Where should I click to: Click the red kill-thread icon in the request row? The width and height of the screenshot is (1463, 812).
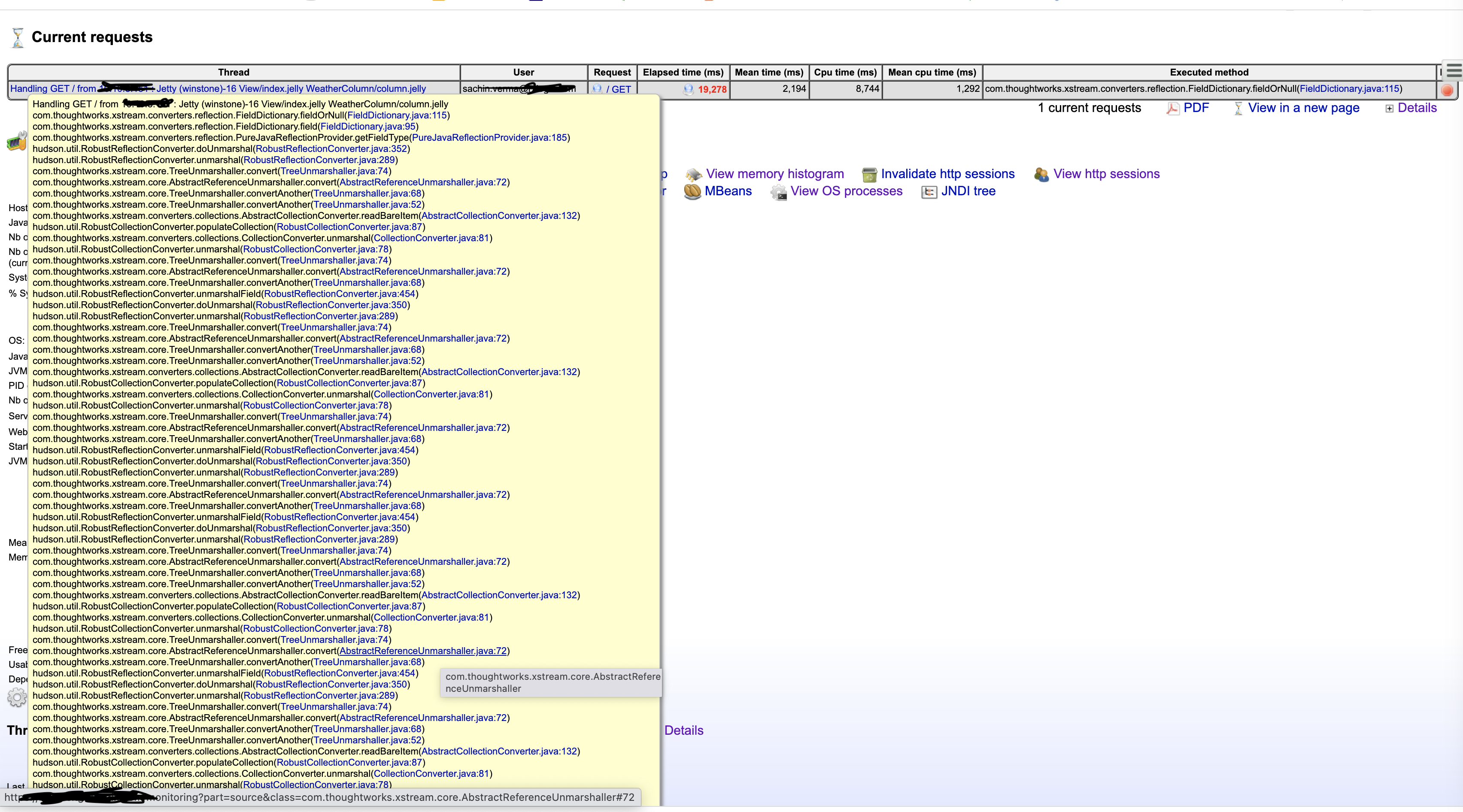pos(1447,90)
